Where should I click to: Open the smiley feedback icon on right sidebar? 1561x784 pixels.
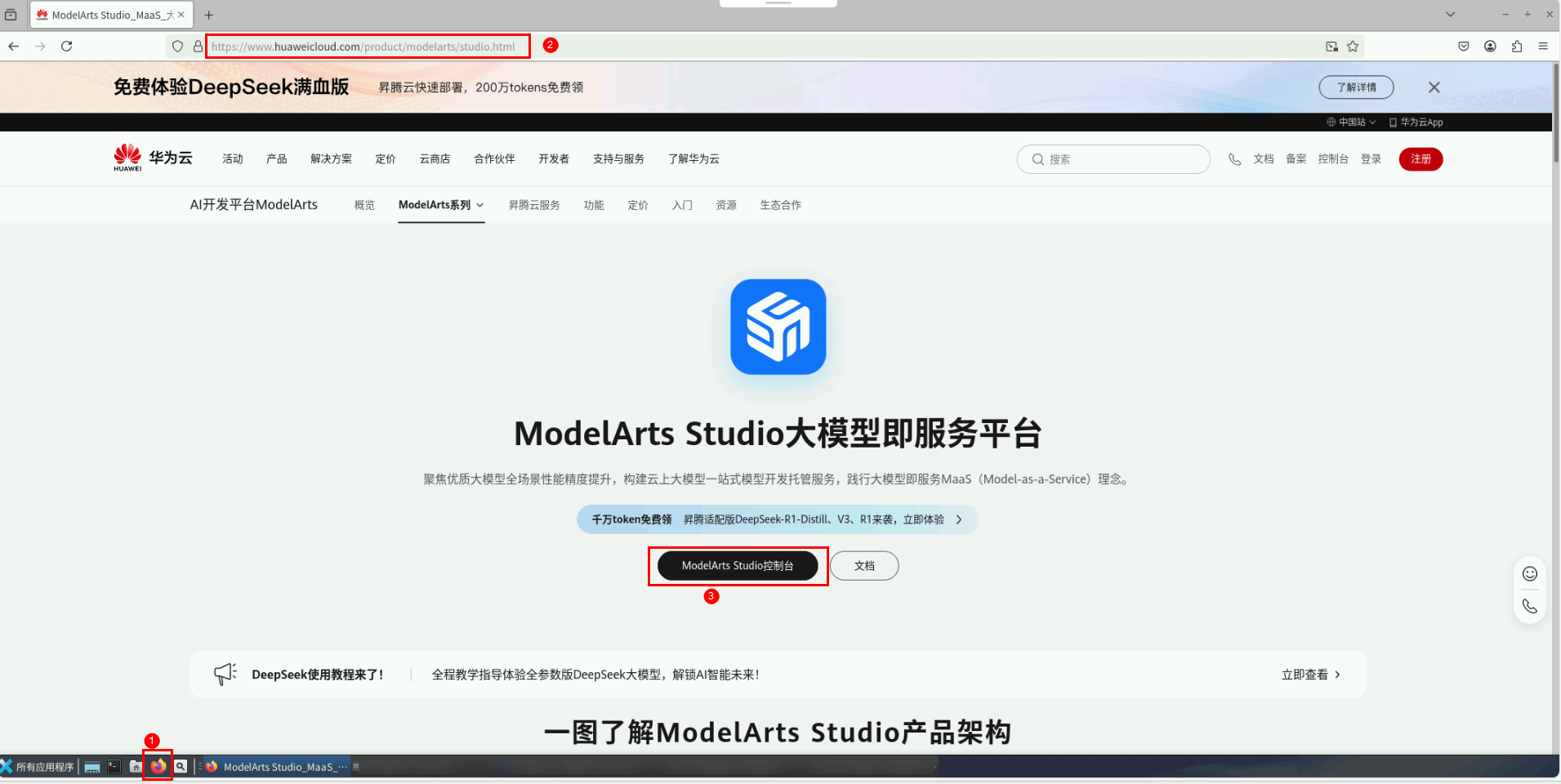[1529, 573]
